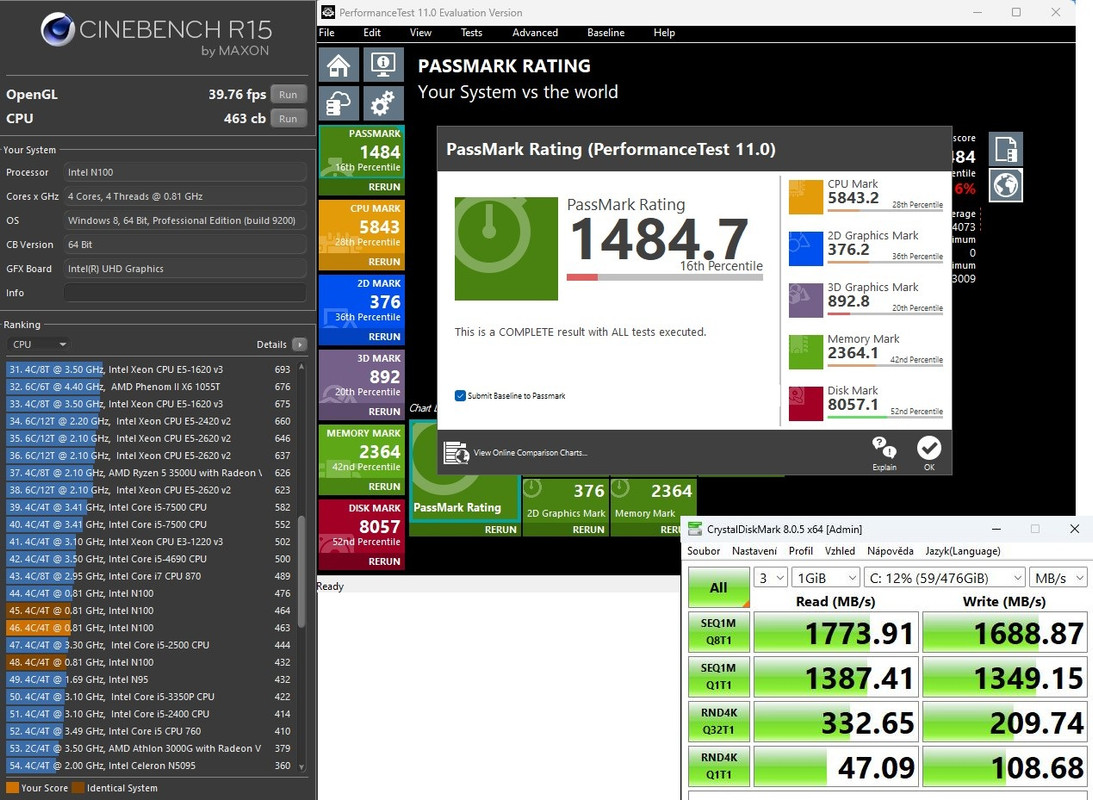Open cloud baseline icon in PerformanceTest

[339, 105]
